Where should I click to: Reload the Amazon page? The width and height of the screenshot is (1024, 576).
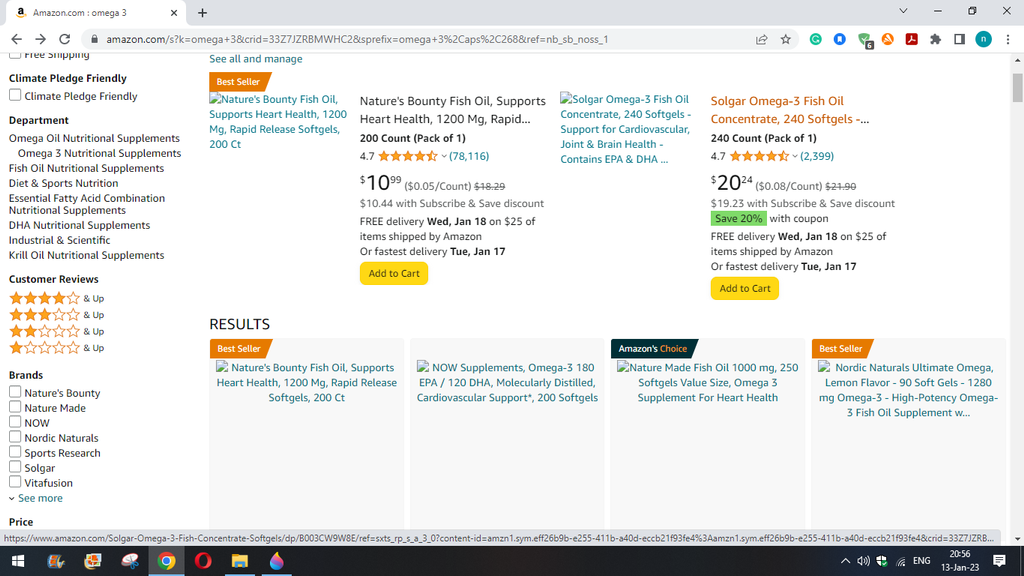point(65,39)
